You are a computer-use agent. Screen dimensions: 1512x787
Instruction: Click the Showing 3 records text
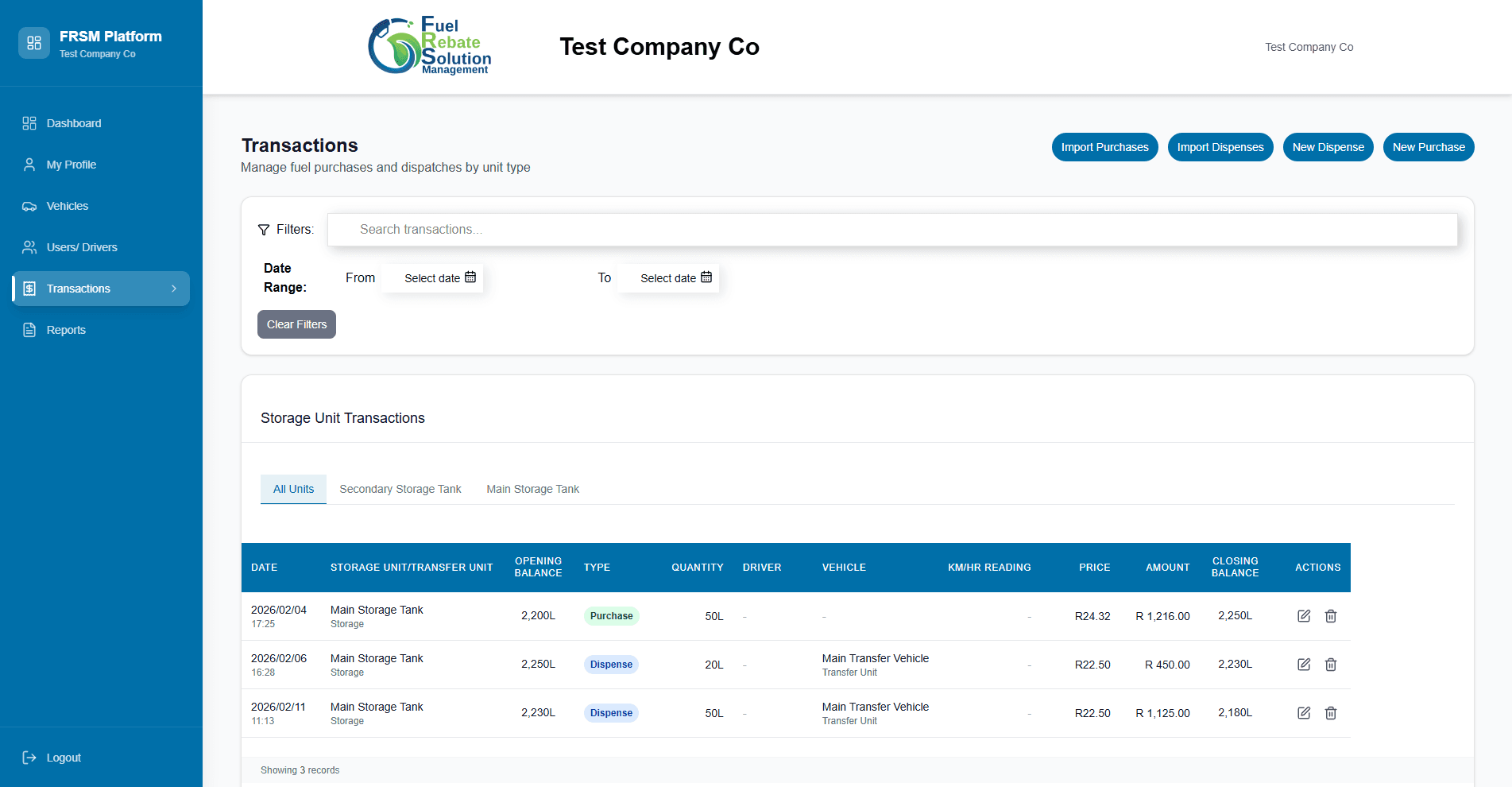[x=300, y=770]
